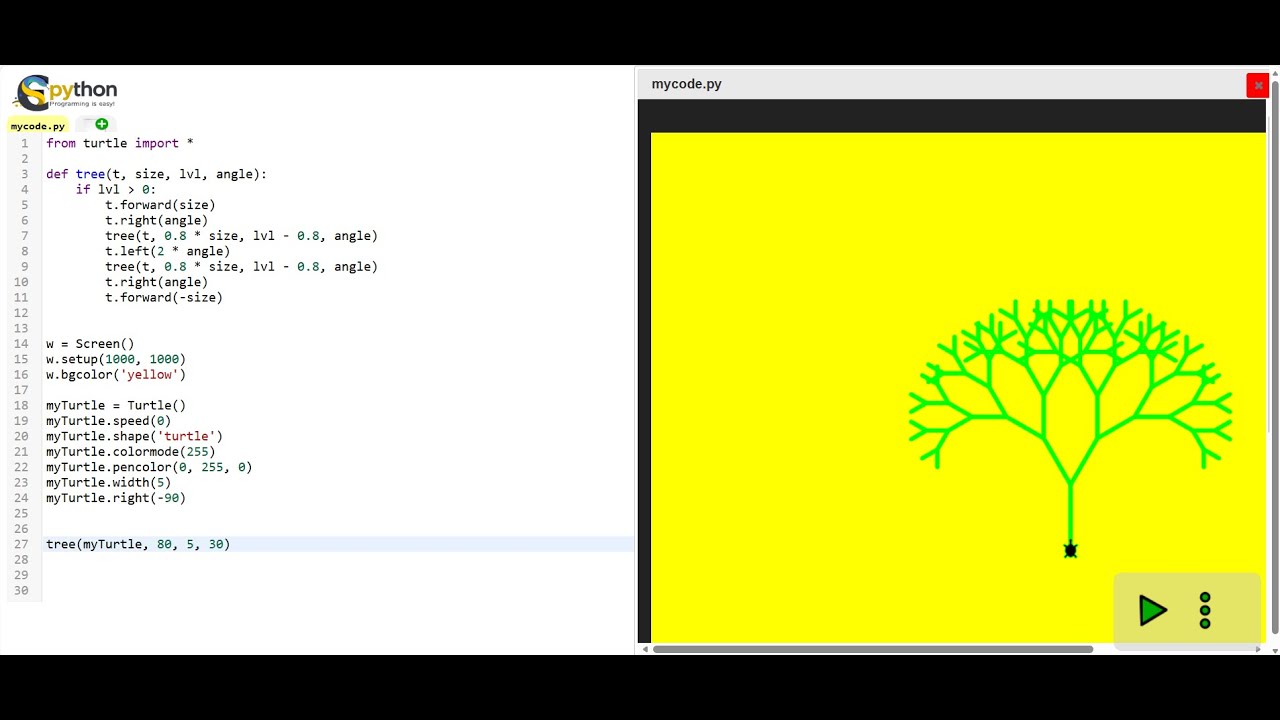The width and height of the screenshot is (1280, 720).
Task: Click line number 27 in gutter
Action: click(x=21, y=544)
